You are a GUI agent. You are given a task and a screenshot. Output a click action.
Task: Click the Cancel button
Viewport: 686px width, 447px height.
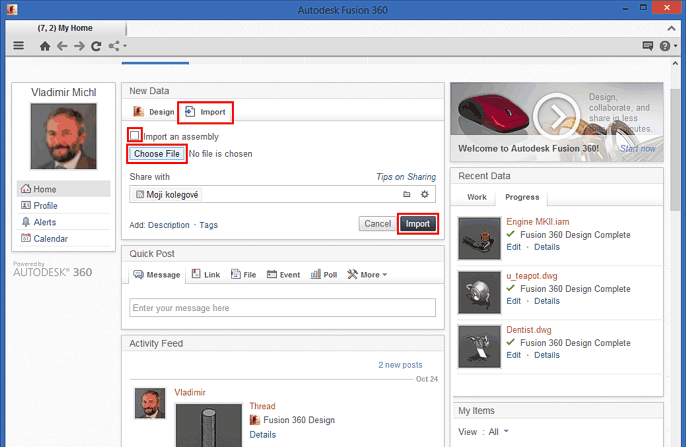click(x=377, y=224)
